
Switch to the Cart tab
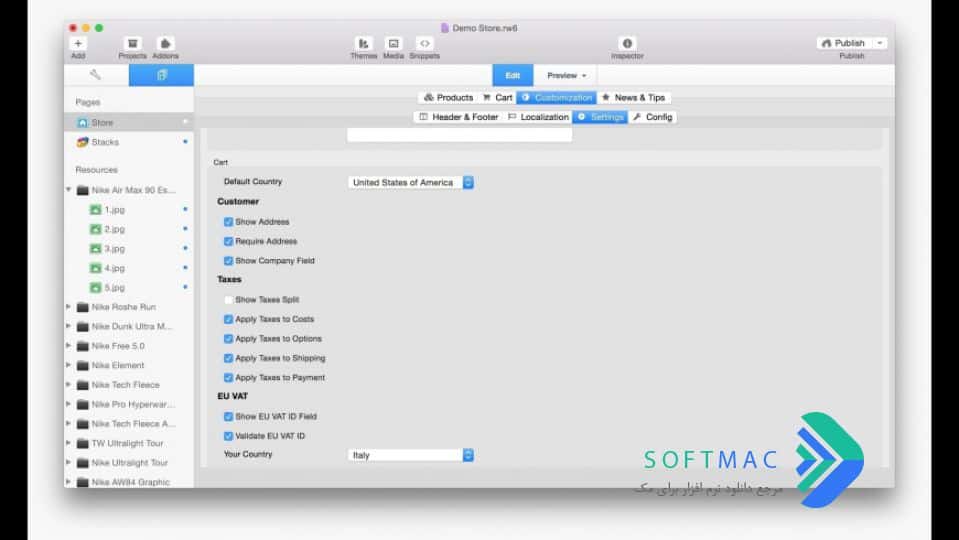497,97
